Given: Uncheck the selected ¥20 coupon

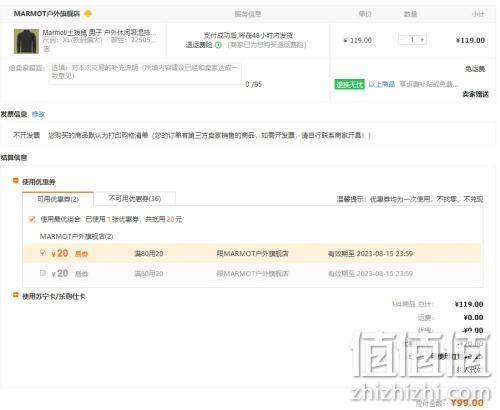Looking at the screenshot, I should click(x=43, y=253).
